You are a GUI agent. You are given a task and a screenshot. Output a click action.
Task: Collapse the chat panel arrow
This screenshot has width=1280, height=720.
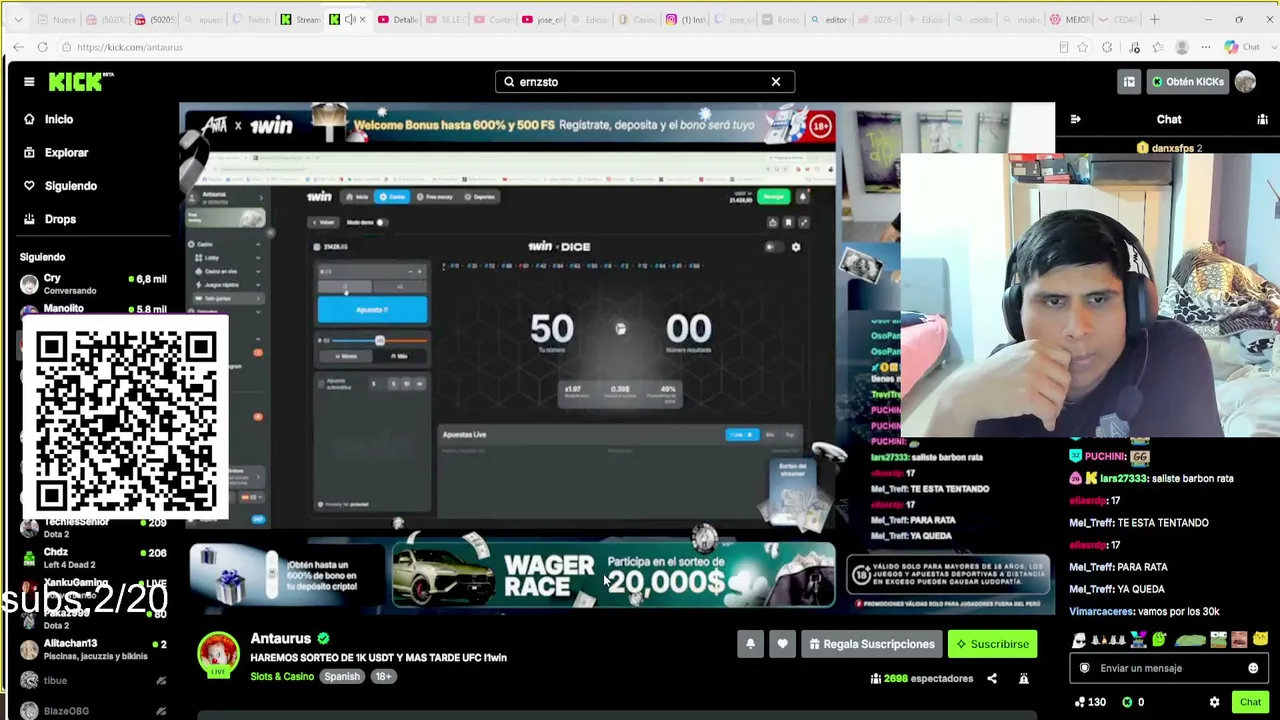[1075, 119]
